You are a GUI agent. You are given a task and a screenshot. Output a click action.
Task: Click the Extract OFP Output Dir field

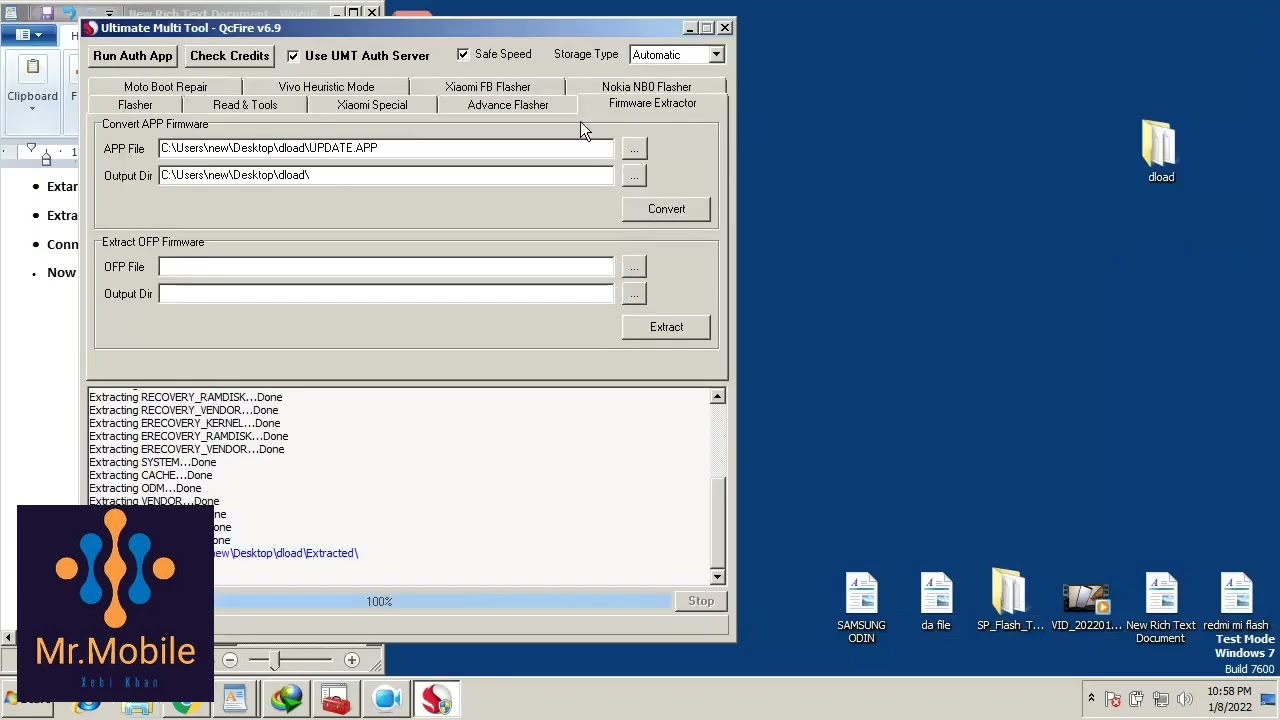386,294
